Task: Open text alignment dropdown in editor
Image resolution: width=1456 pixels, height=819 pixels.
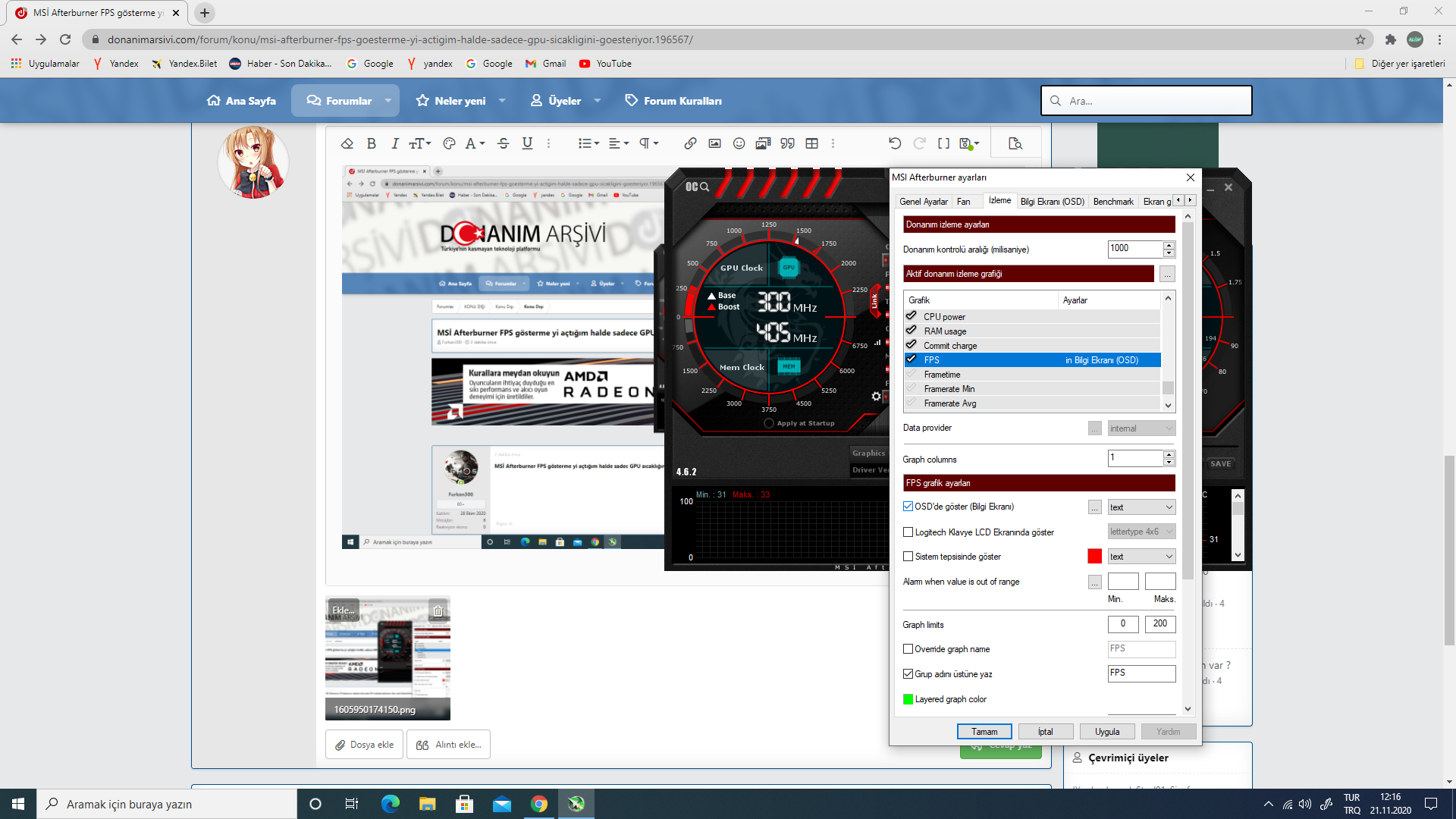Action: click(x=619, y=143)
